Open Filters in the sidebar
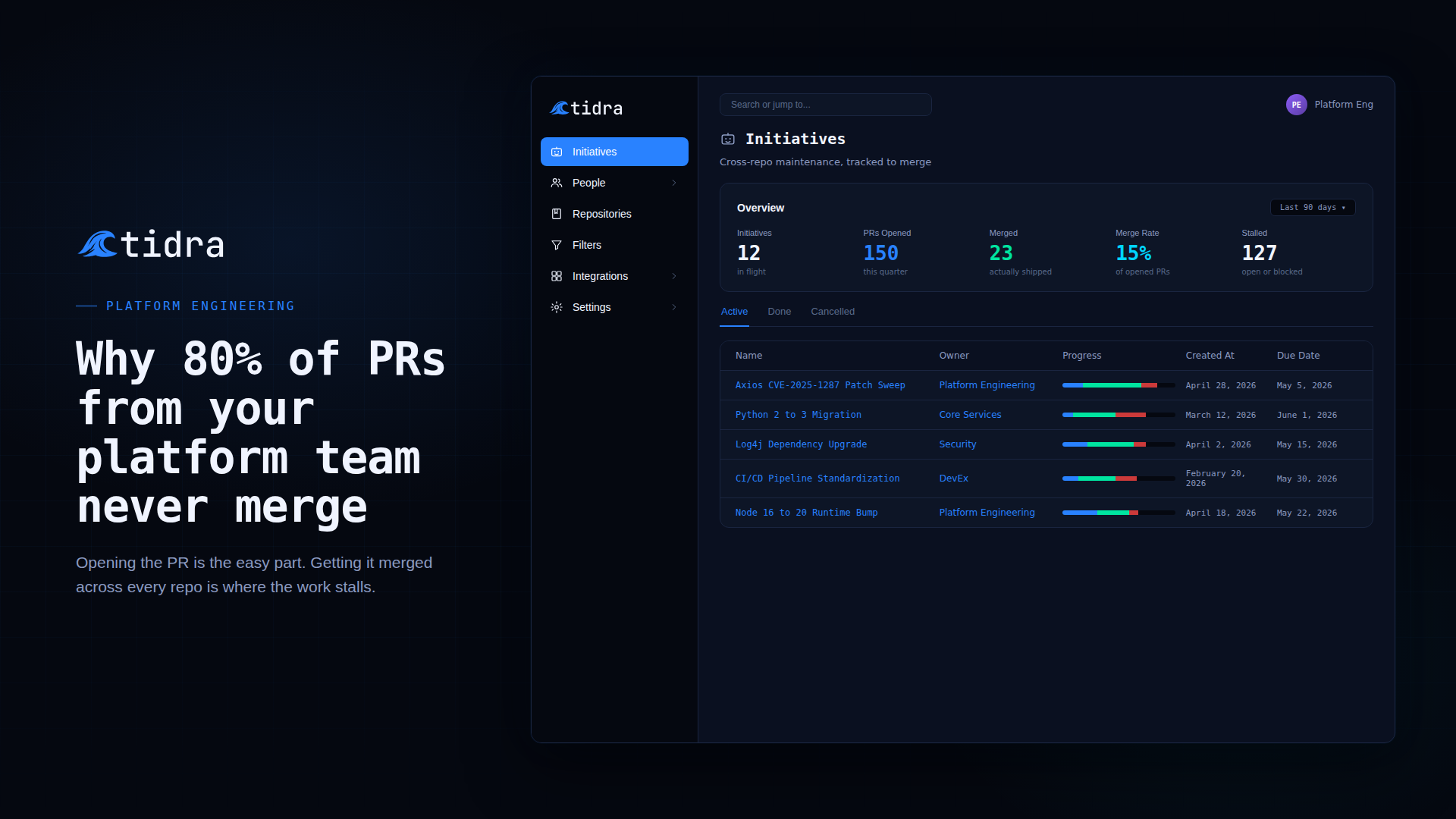Screen dimensions: 1456x819 pyautogui.click(x=614, y=245)
